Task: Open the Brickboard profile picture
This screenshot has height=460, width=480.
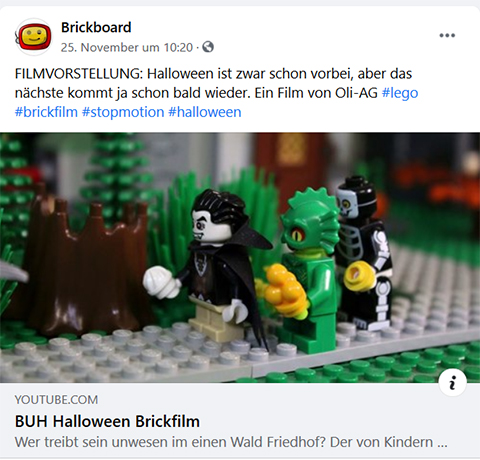Action: [x=34, y=37]
